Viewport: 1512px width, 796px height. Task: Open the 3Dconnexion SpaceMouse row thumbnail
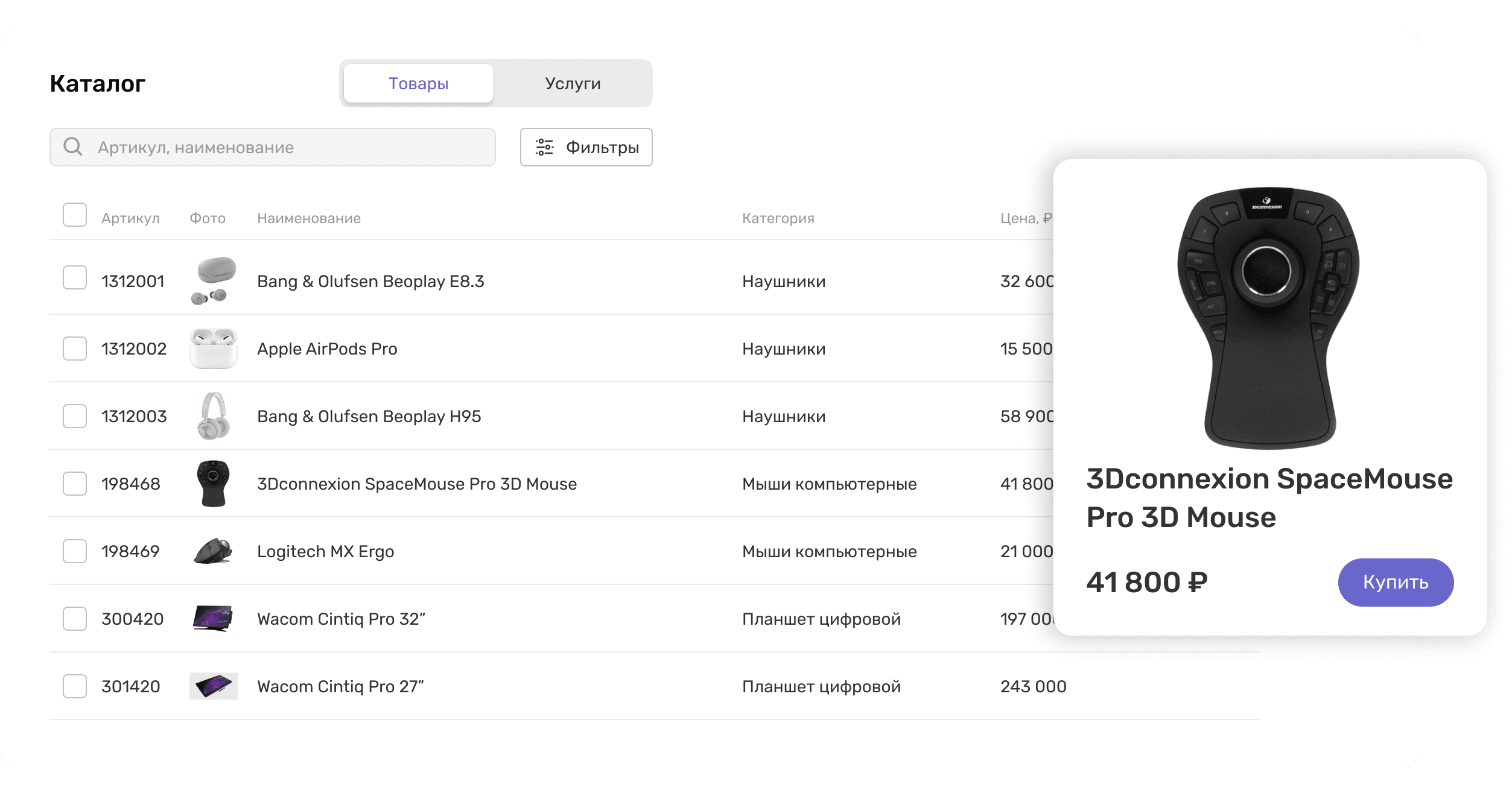pyautogui.click(x=213, y=484)
